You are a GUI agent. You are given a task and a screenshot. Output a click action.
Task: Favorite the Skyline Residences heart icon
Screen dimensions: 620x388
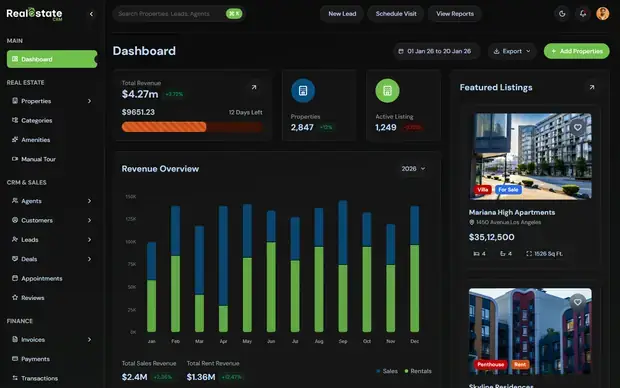[578, 302]
